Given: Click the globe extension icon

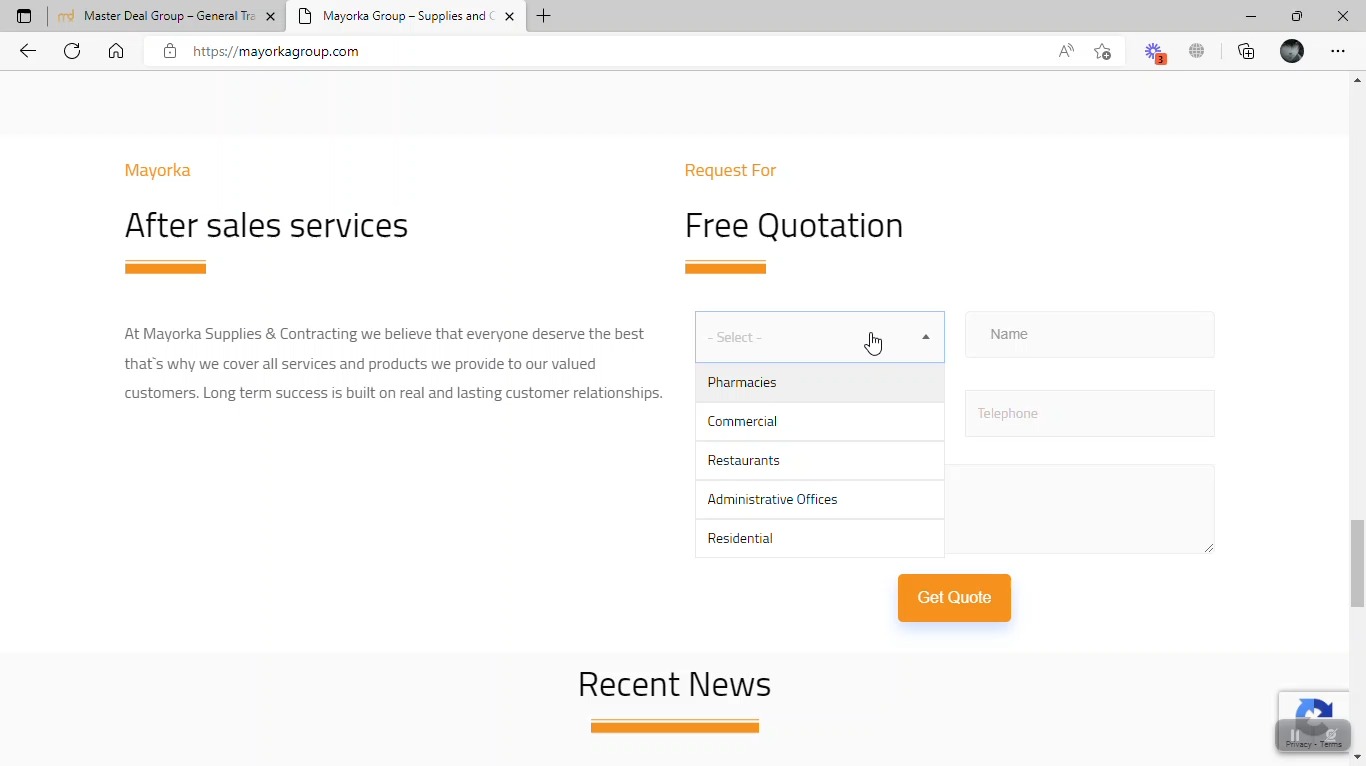Looking at the screenshot, I should (1197, 51).
